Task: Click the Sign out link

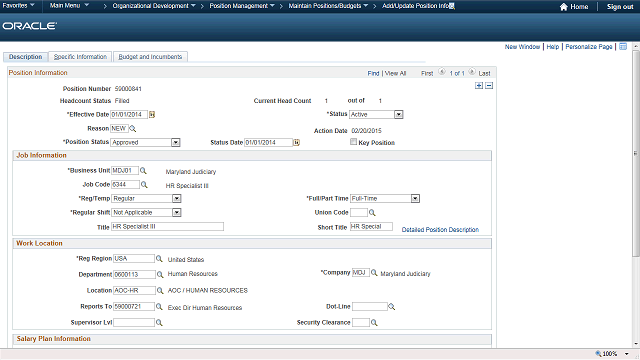Action: 620,7
